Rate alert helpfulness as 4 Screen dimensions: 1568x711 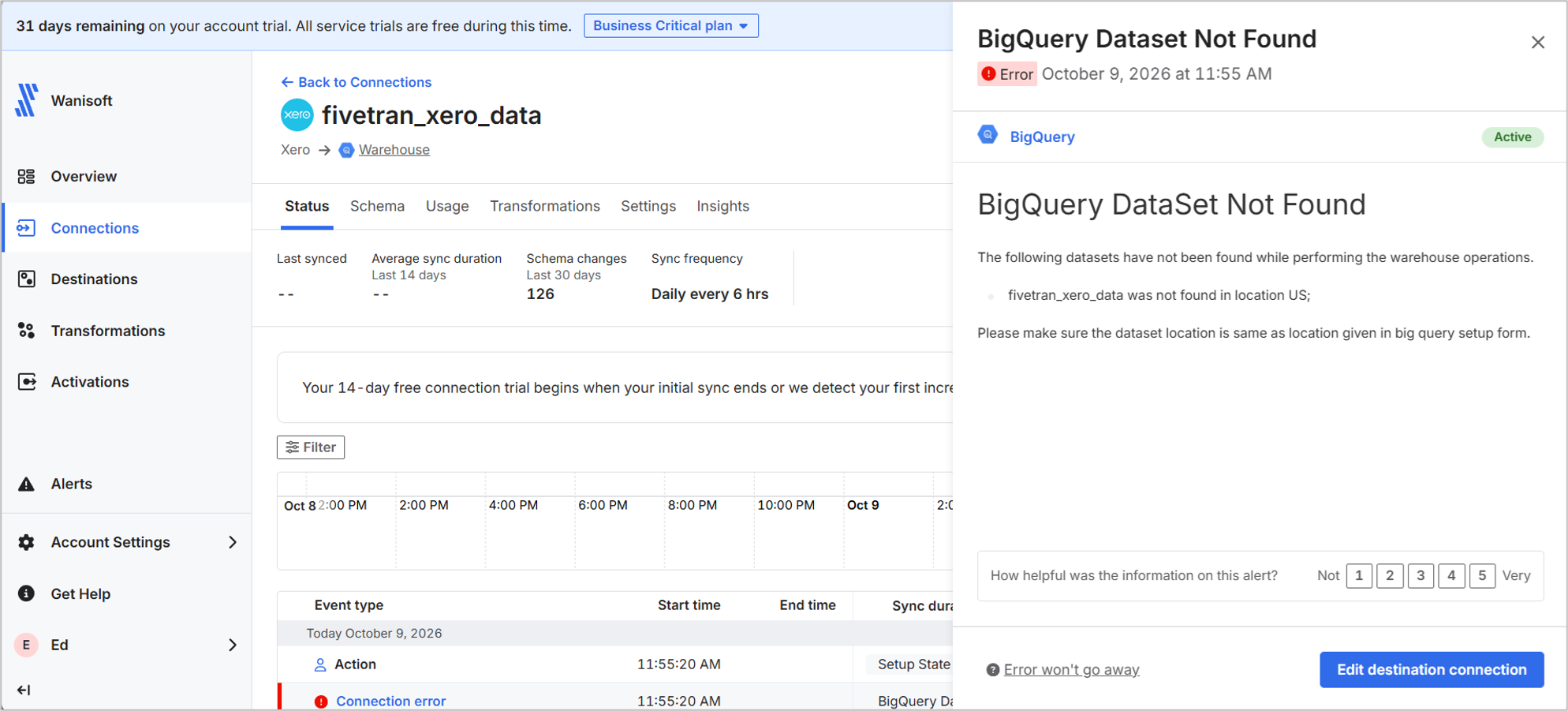[1451, 575]
